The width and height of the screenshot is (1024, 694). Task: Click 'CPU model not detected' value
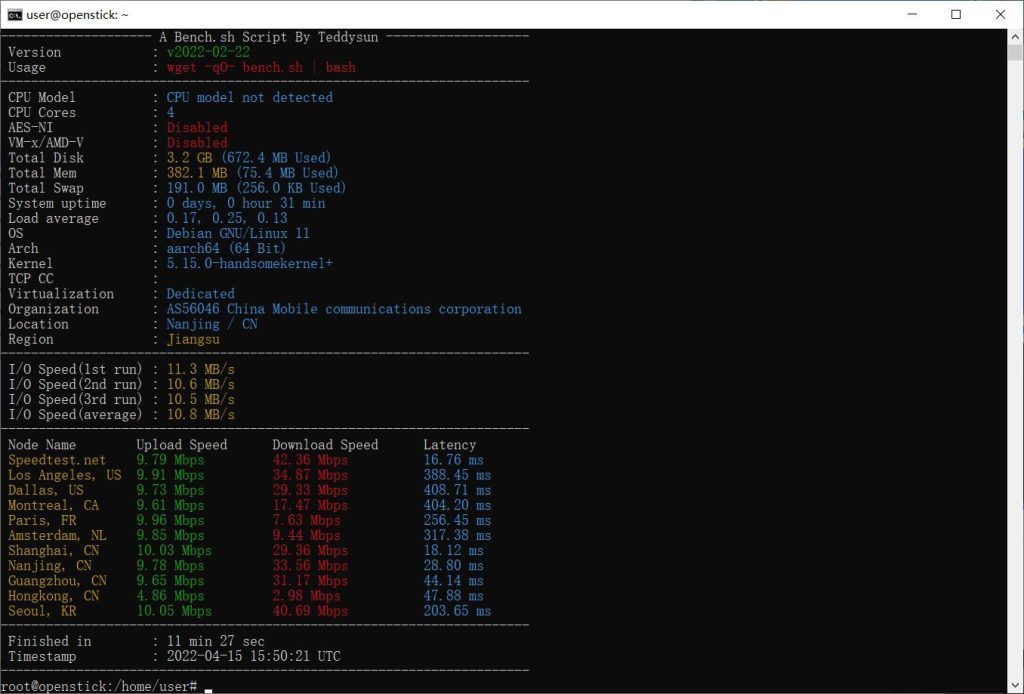tap(249, 97)
